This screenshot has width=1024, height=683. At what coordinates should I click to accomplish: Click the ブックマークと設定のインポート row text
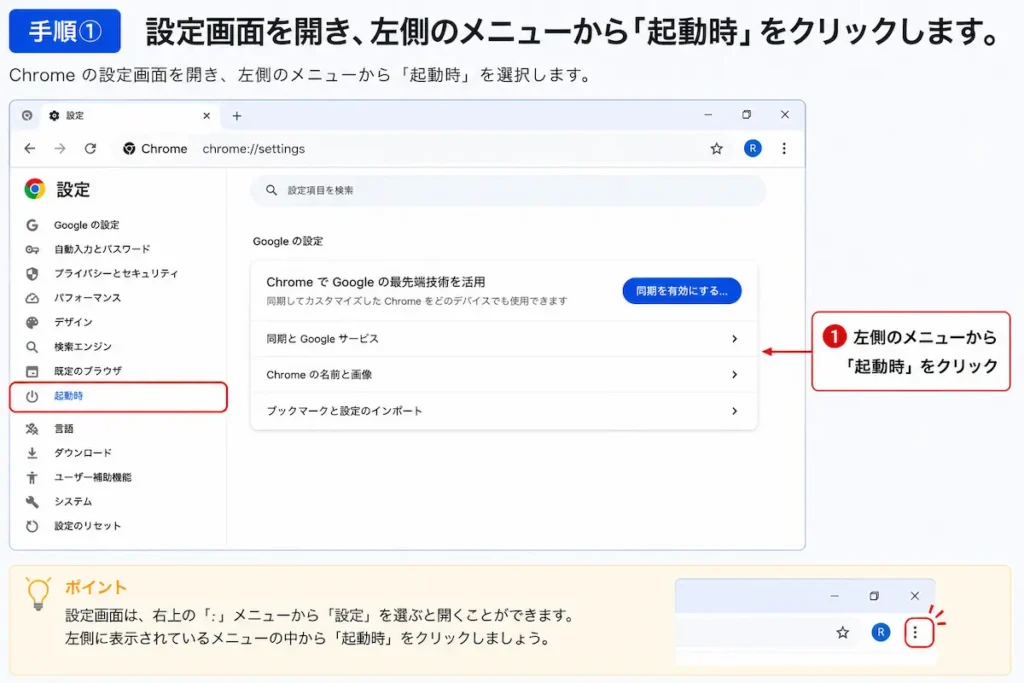point(344,411)
